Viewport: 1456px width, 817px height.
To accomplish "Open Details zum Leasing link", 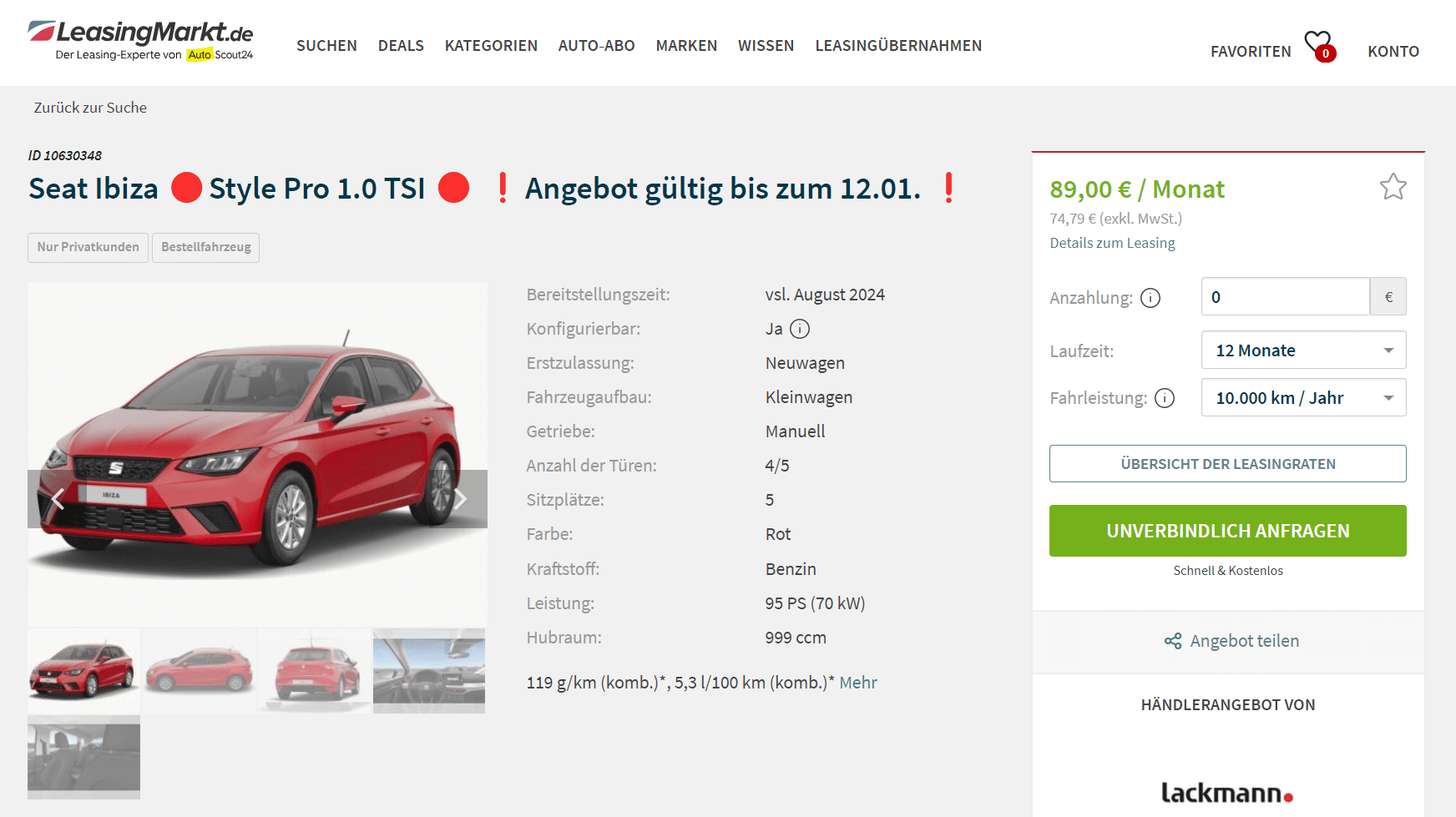I will click(x=1112, y=243).
